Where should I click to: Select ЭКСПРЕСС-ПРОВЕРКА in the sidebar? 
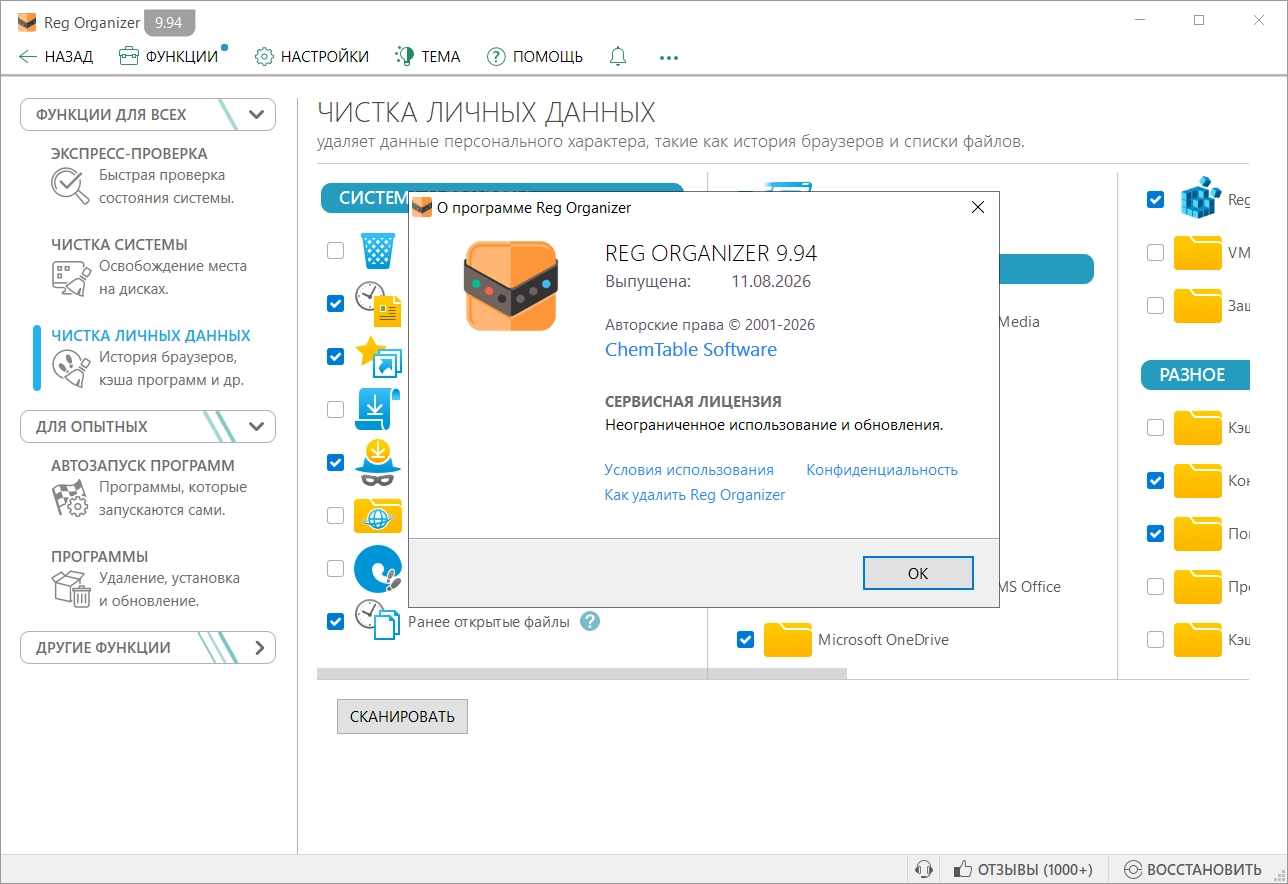pos(150,176)
